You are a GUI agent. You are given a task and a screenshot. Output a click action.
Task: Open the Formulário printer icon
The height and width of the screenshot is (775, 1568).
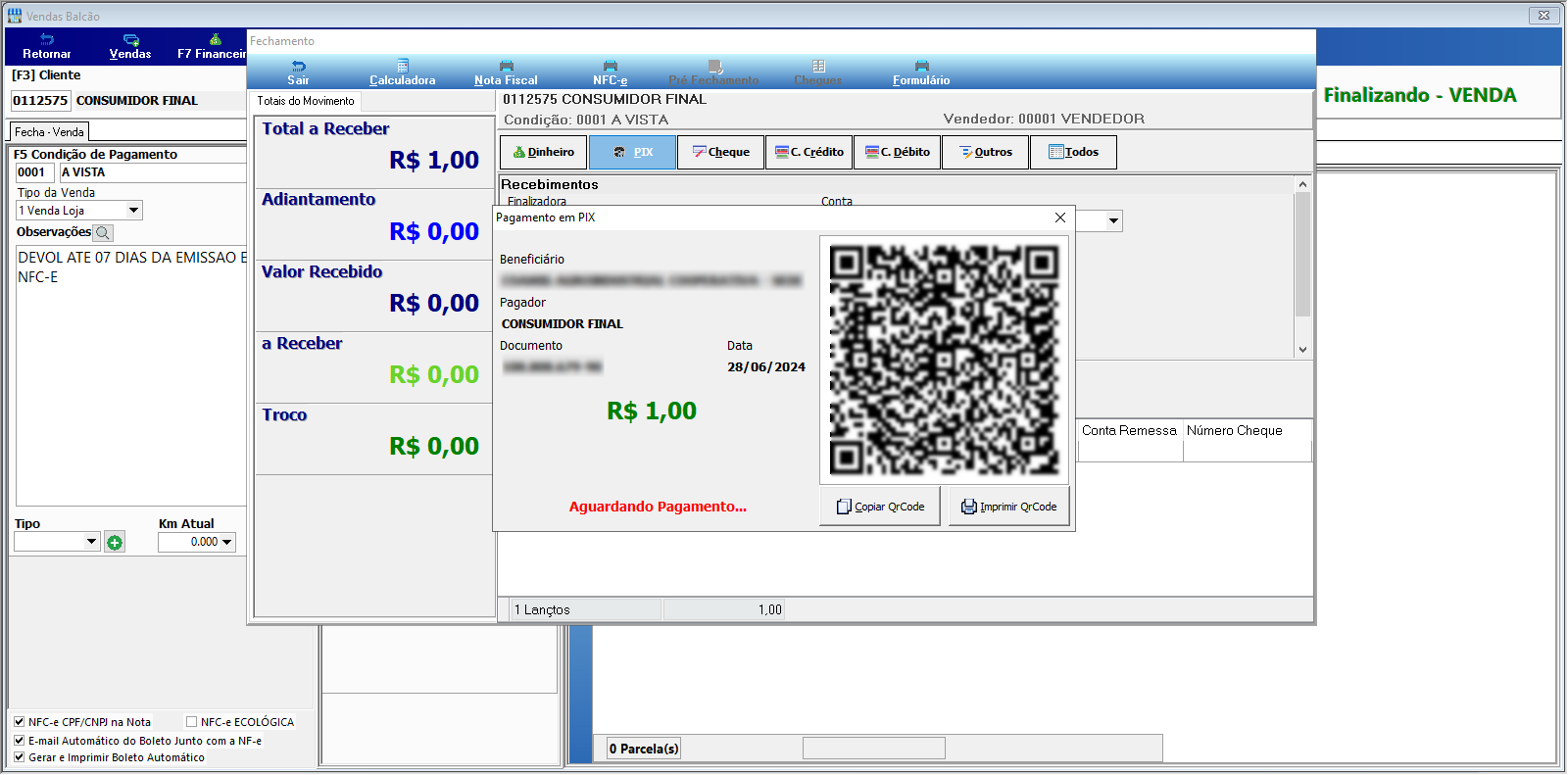[x=921, y=67]
